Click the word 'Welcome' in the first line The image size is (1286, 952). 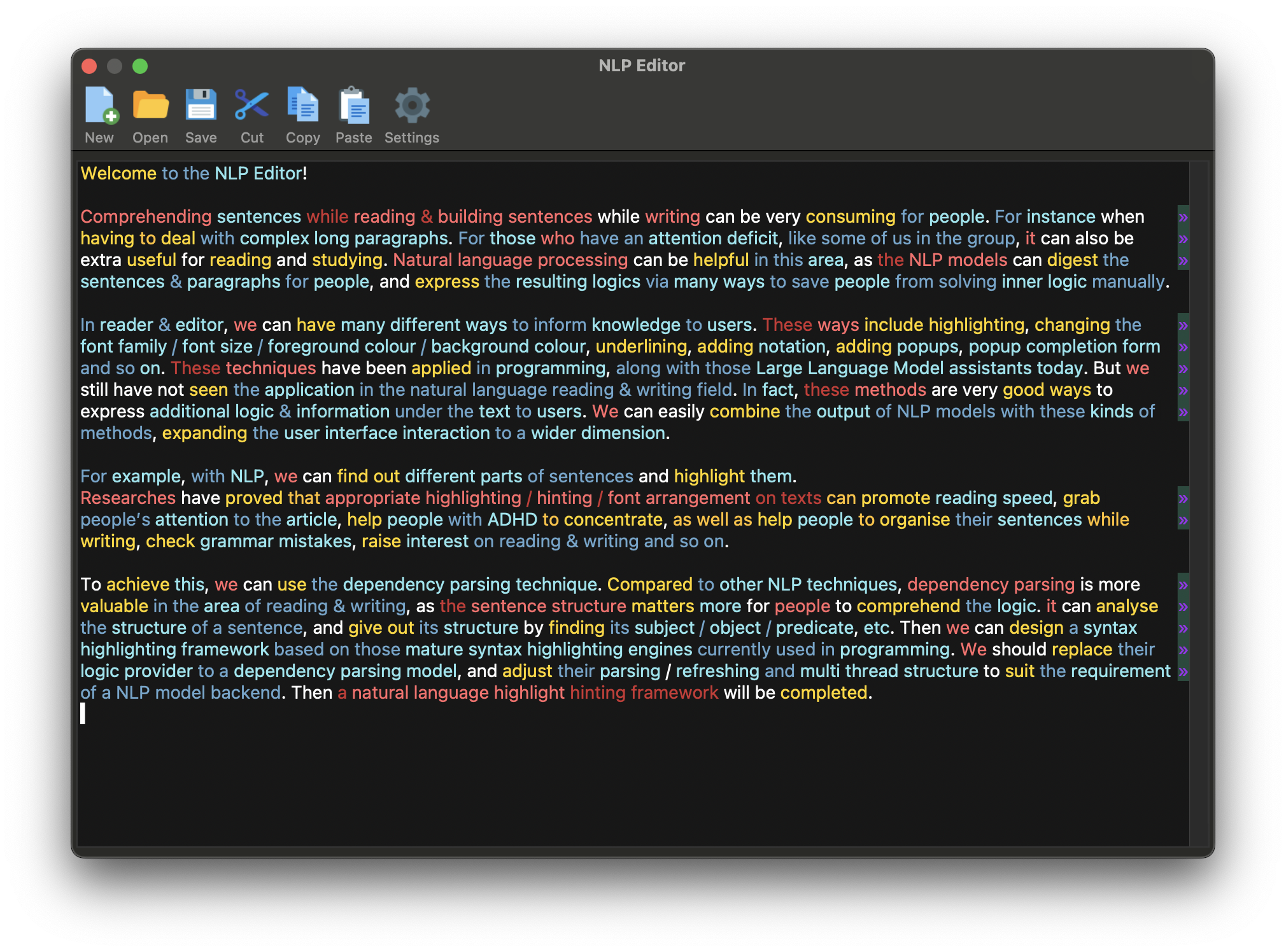tap(118, 173)
